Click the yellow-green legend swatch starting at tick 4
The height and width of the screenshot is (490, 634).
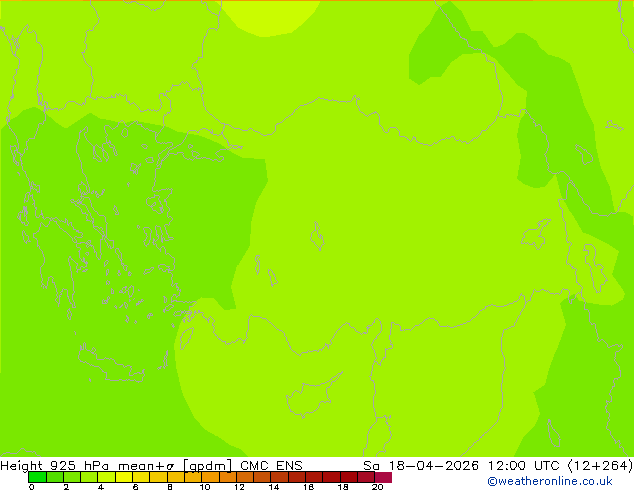point(107,477)
